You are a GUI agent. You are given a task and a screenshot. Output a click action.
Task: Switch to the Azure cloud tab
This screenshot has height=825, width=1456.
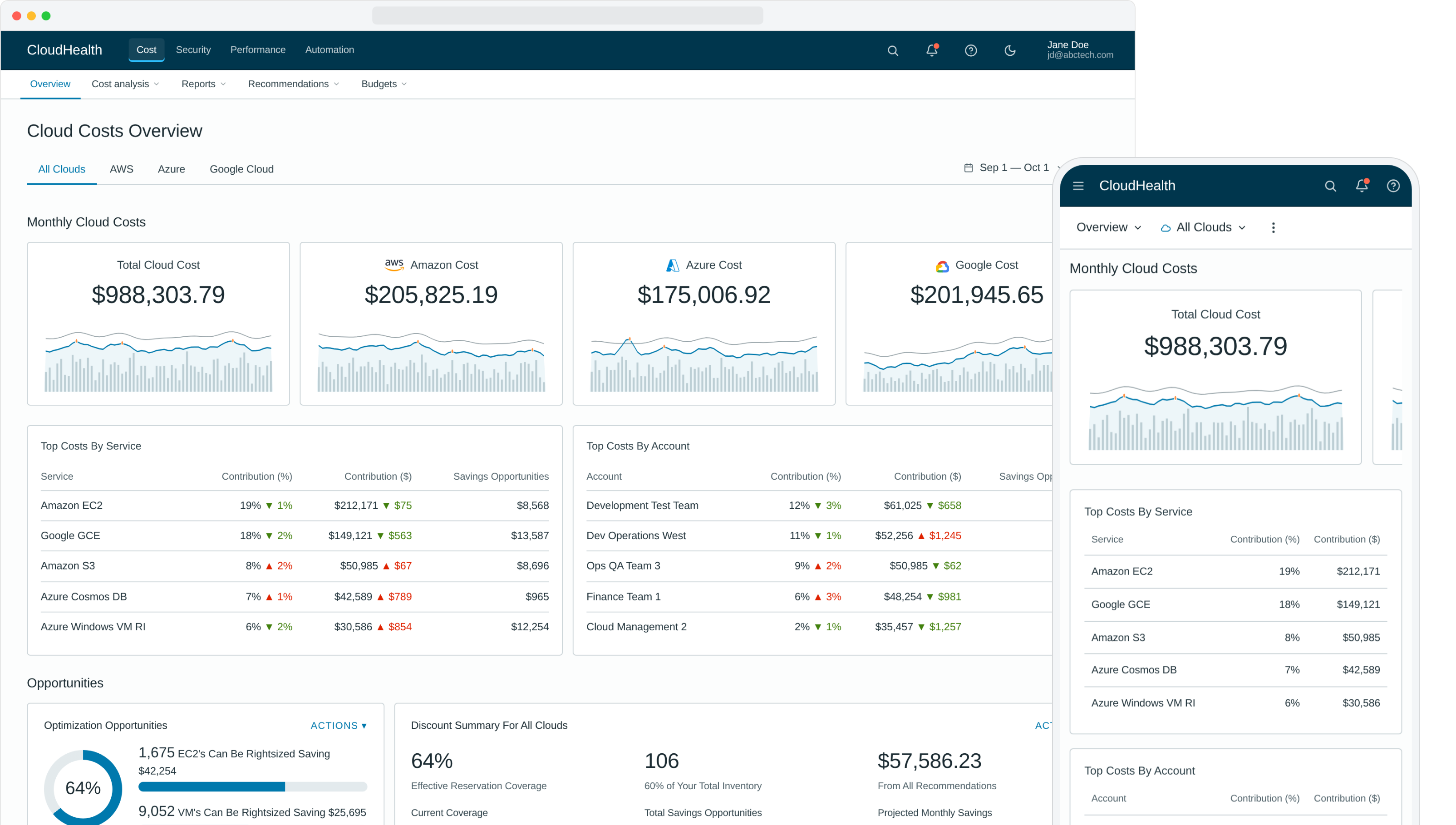coord(171,169)
